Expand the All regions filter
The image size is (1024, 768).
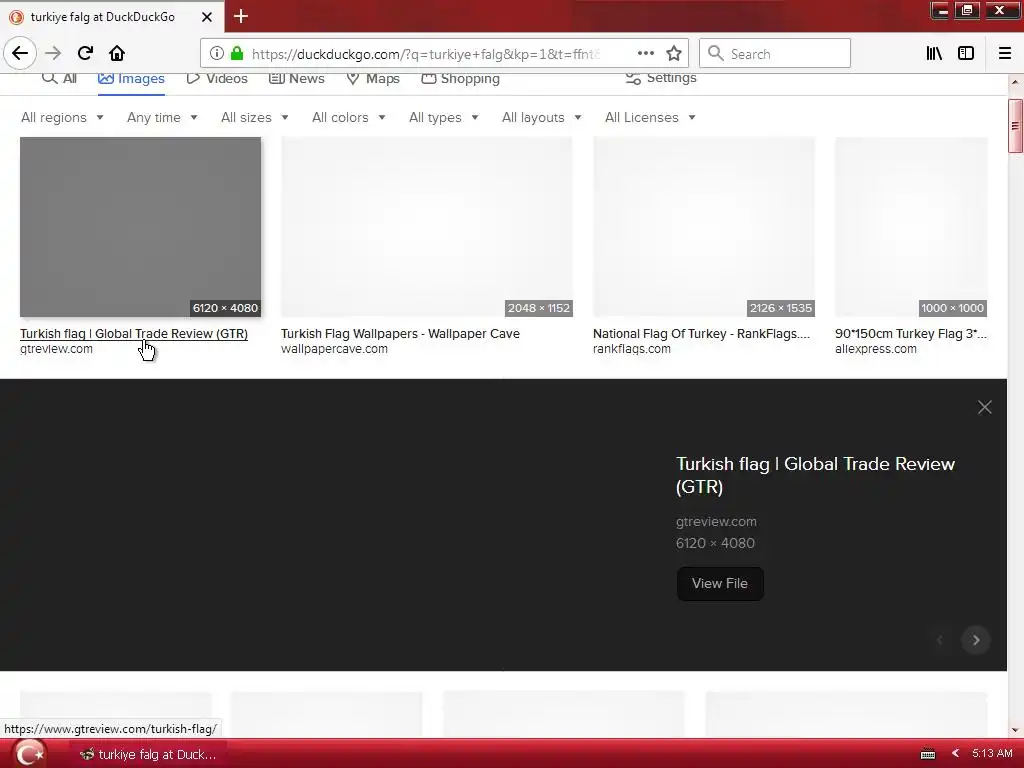(62, 118)
